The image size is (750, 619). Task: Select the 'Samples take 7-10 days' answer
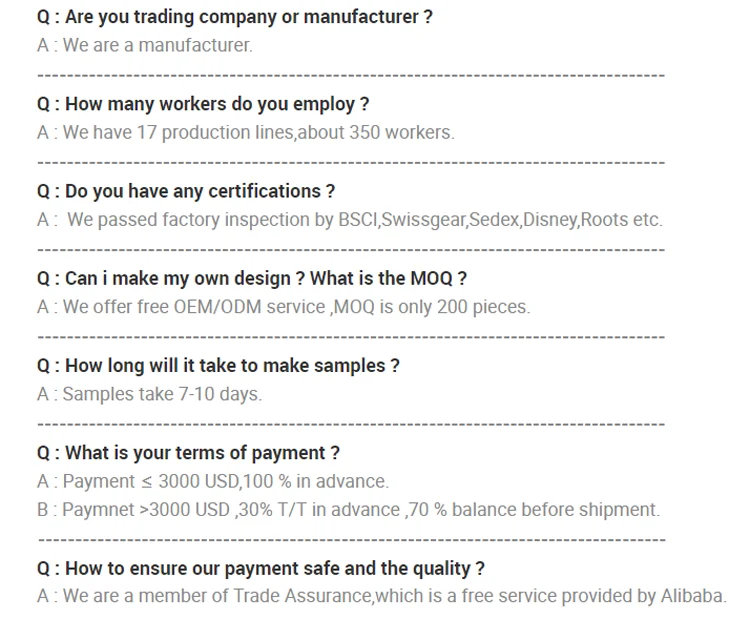pyautogui.click(x=150, y=394)
